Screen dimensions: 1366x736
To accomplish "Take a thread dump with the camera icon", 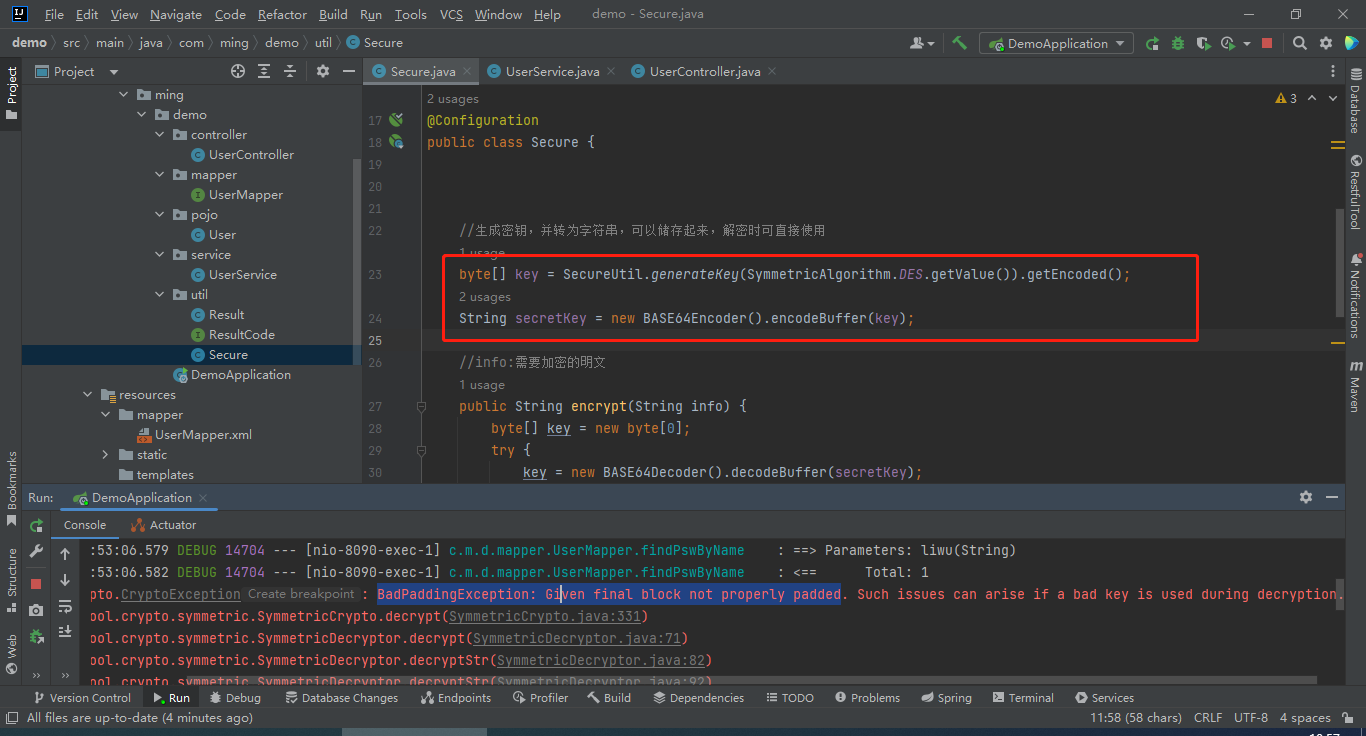I will click(36, 609).
